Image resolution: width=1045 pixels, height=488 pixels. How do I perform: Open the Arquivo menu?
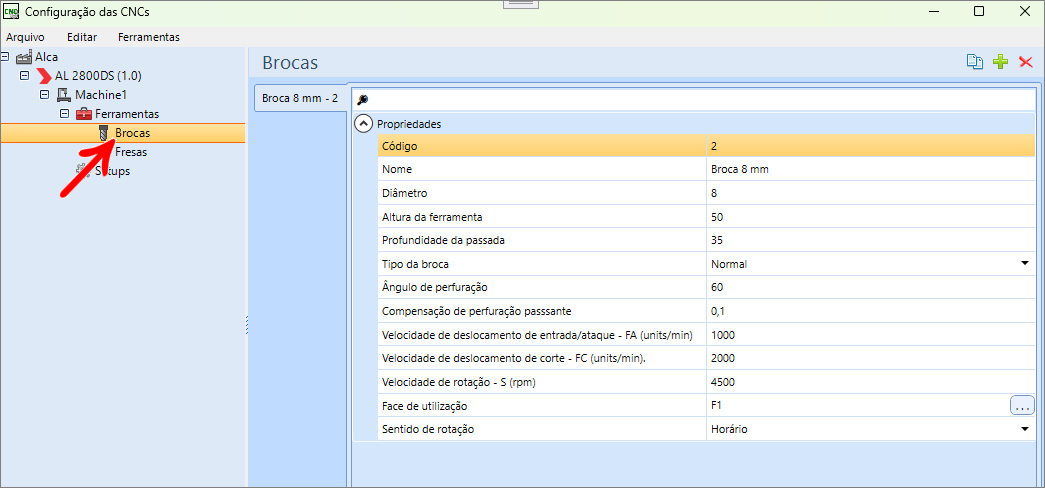pos(25,37)
